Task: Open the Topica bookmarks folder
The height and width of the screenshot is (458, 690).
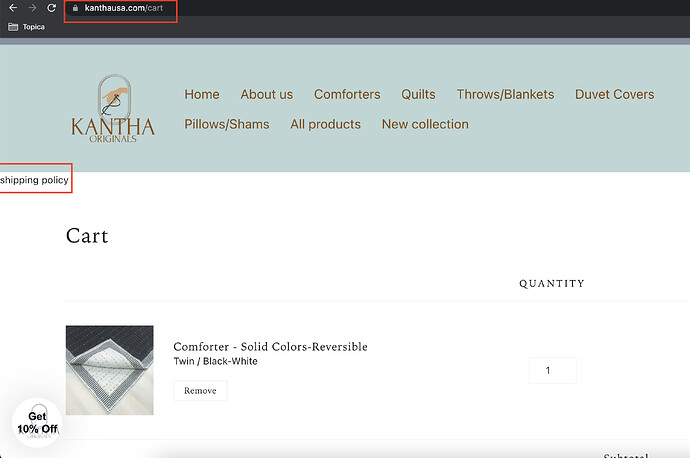Action: pyautogui.click(x=26, y=27)
